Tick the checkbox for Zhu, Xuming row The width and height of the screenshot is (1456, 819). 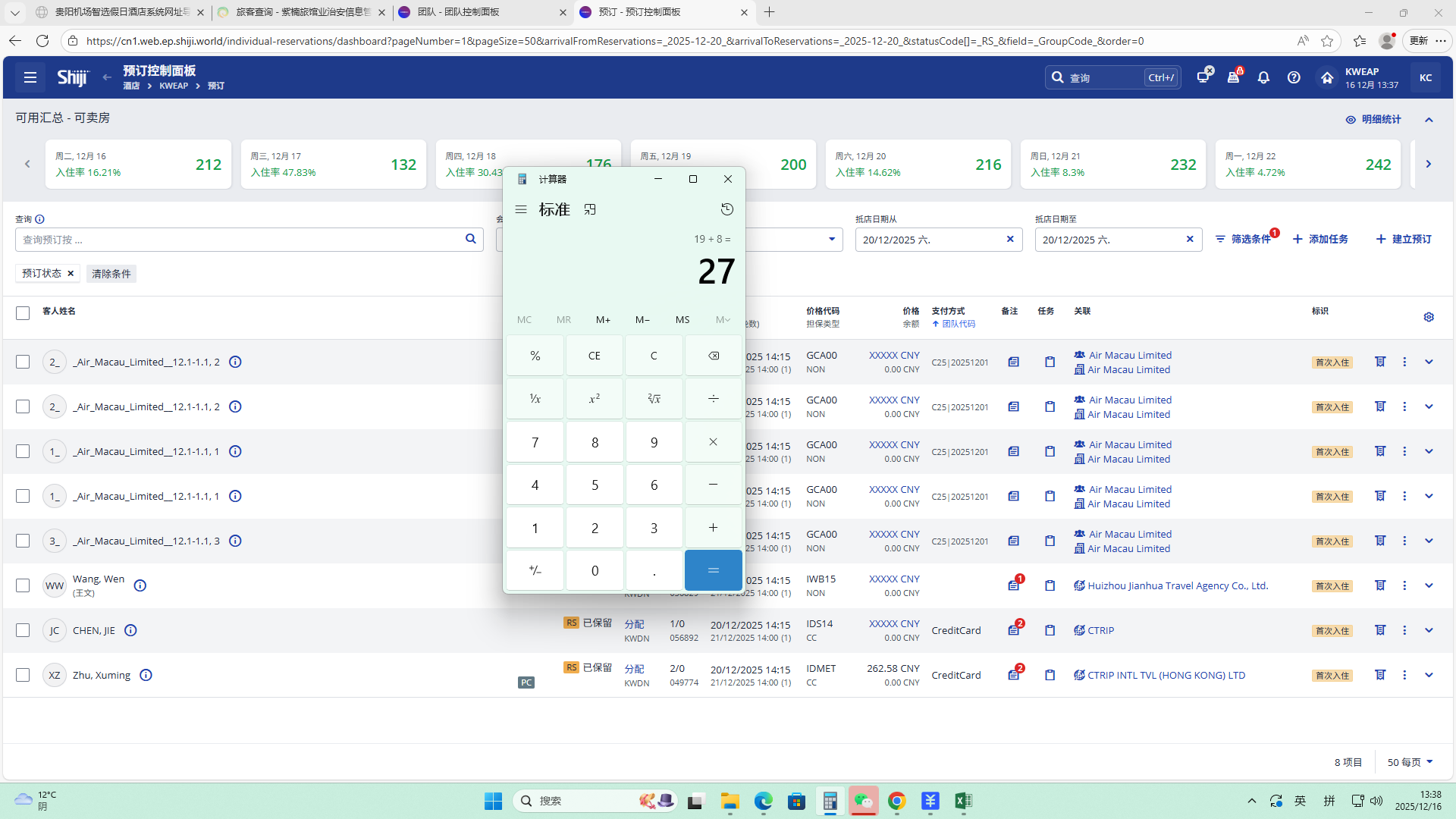coord(23,675)
